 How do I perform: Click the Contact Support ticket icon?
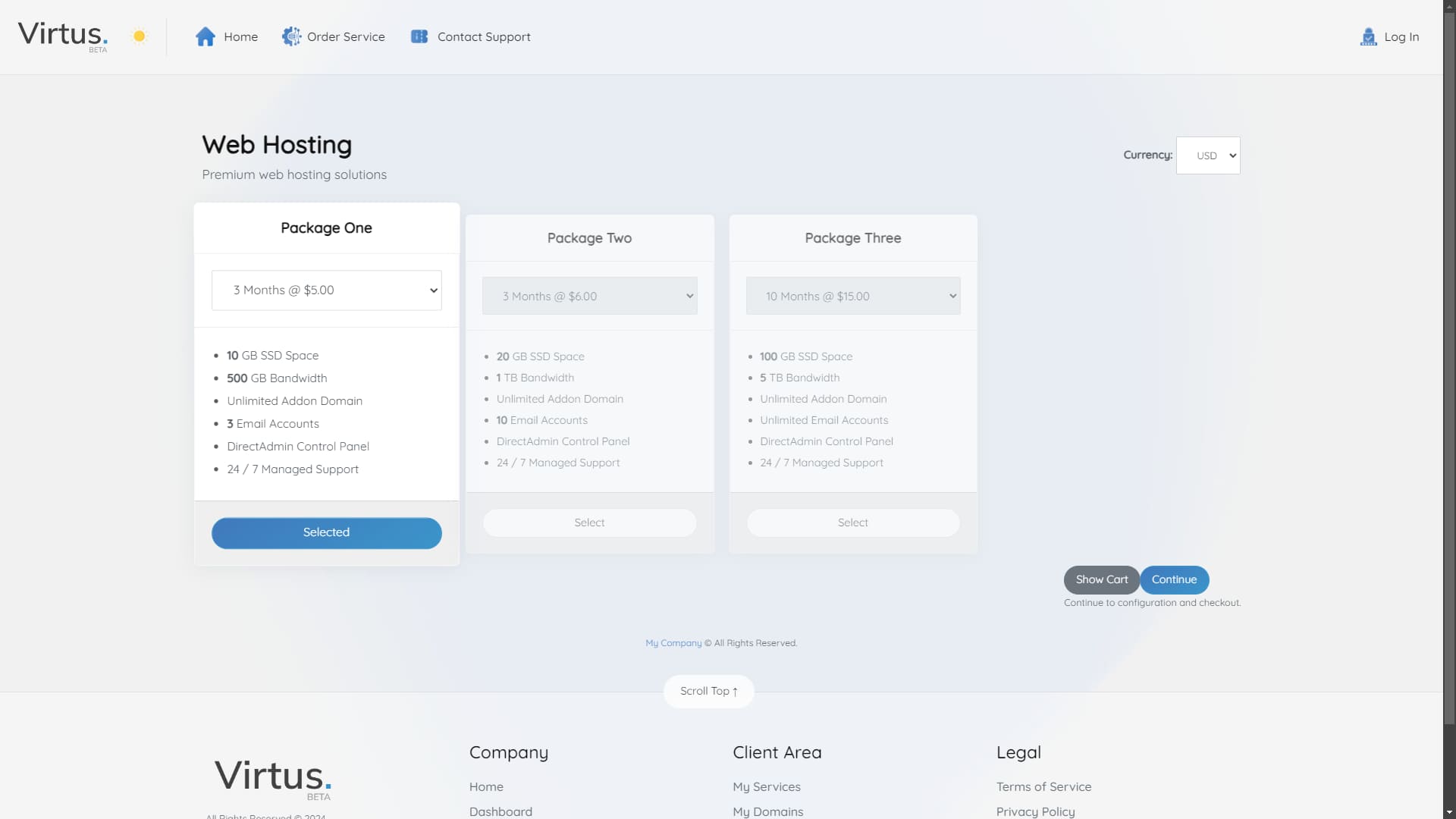(x=419, y=36)
